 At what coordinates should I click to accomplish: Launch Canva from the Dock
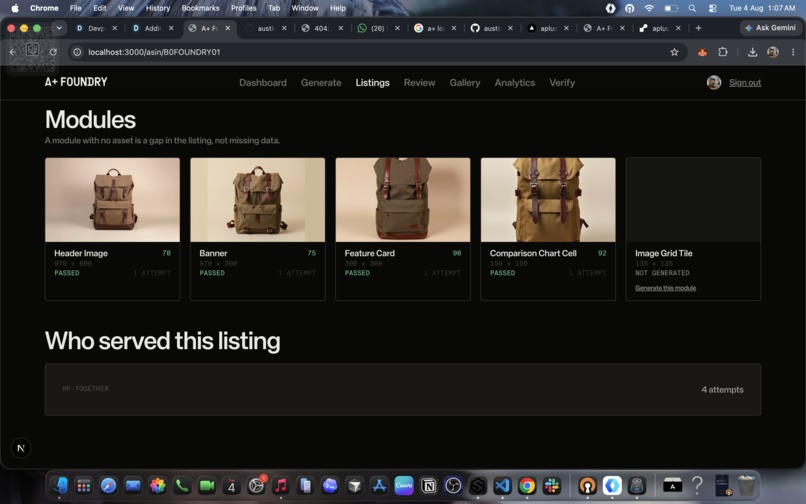[404, 485]
